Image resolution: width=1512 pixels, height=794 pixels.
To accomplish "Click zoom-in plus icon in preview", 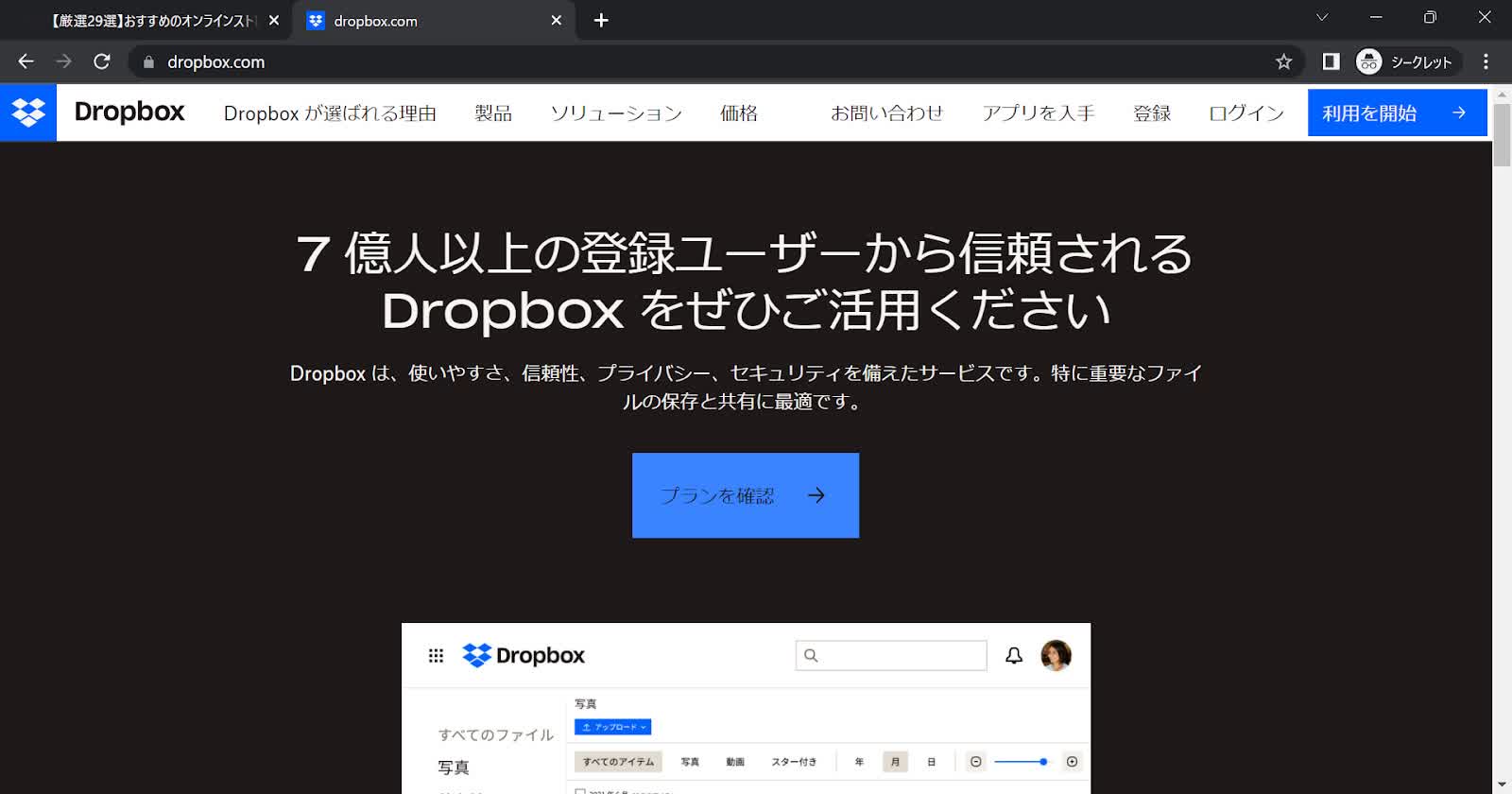I will [1072, 761].
